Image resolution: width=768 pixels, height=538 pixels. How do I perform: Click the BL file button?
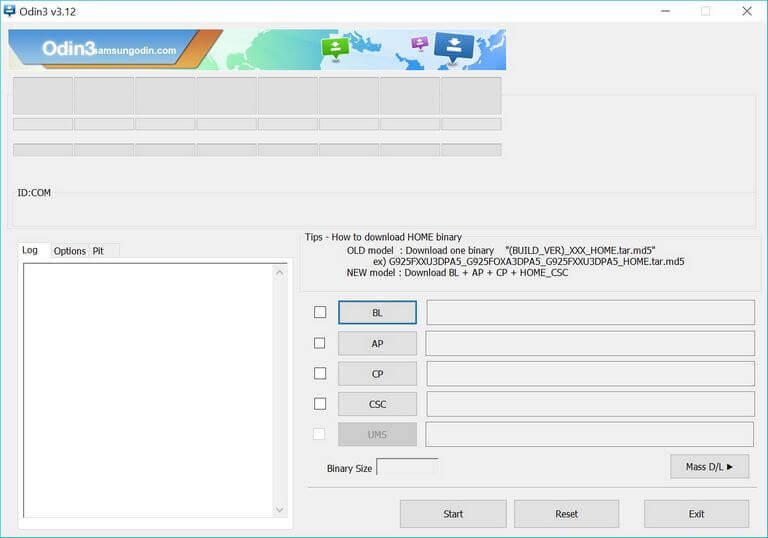point(377,313)
